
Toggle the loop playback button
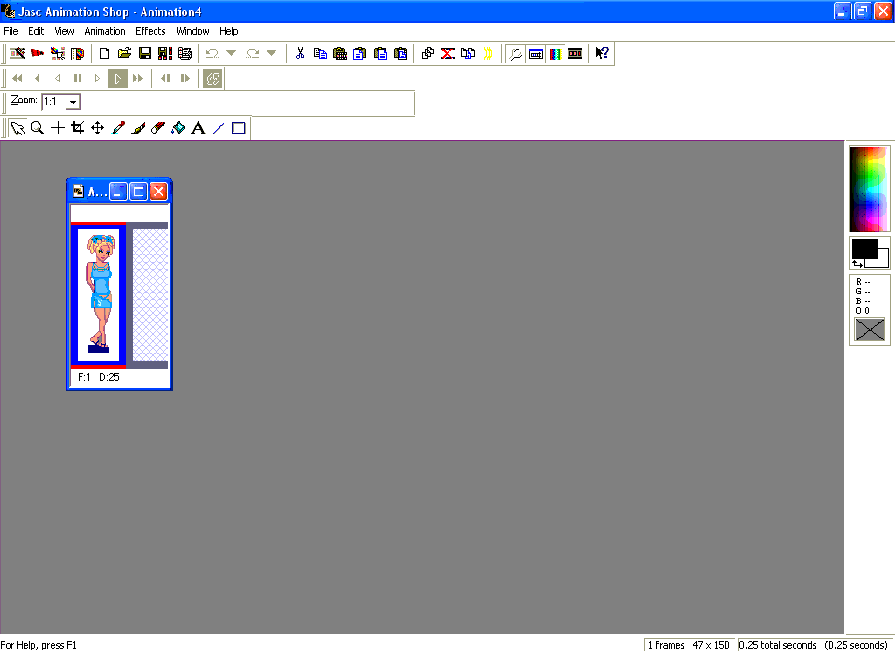pyautogui.click(x=212, y=77)
